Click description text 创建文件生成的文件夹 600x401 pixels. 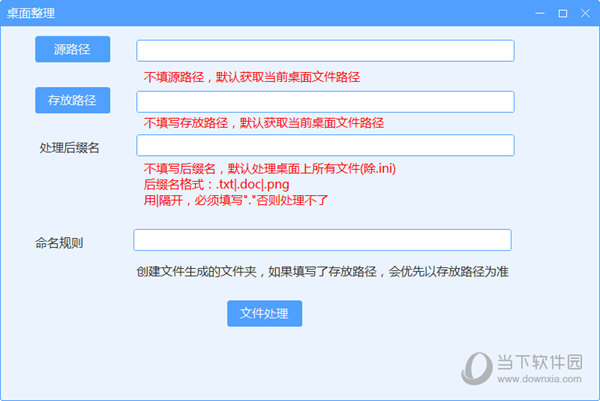[196, 272]
